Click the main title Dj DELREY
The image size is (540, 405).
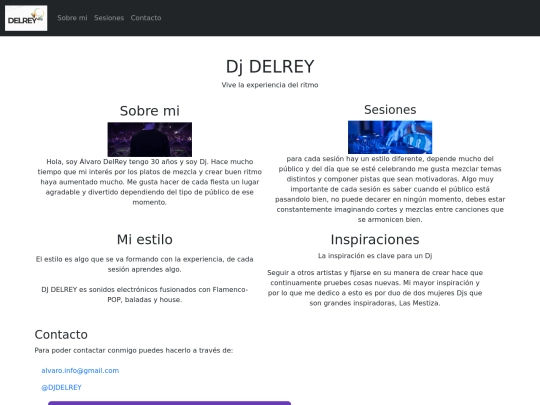point(270,66)
